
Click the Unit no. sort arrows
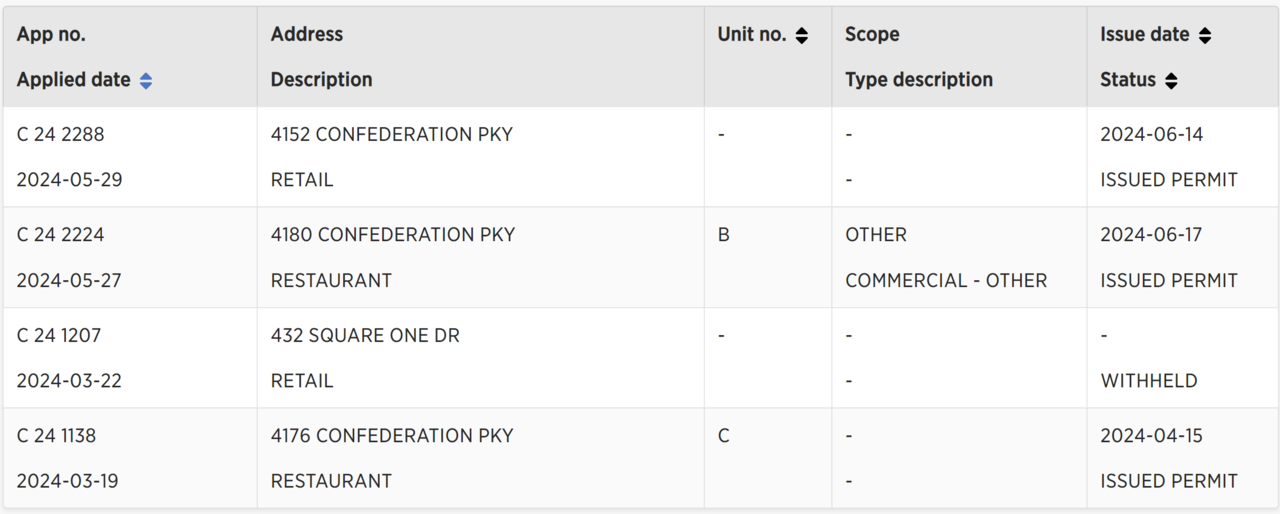coord(801,36)
